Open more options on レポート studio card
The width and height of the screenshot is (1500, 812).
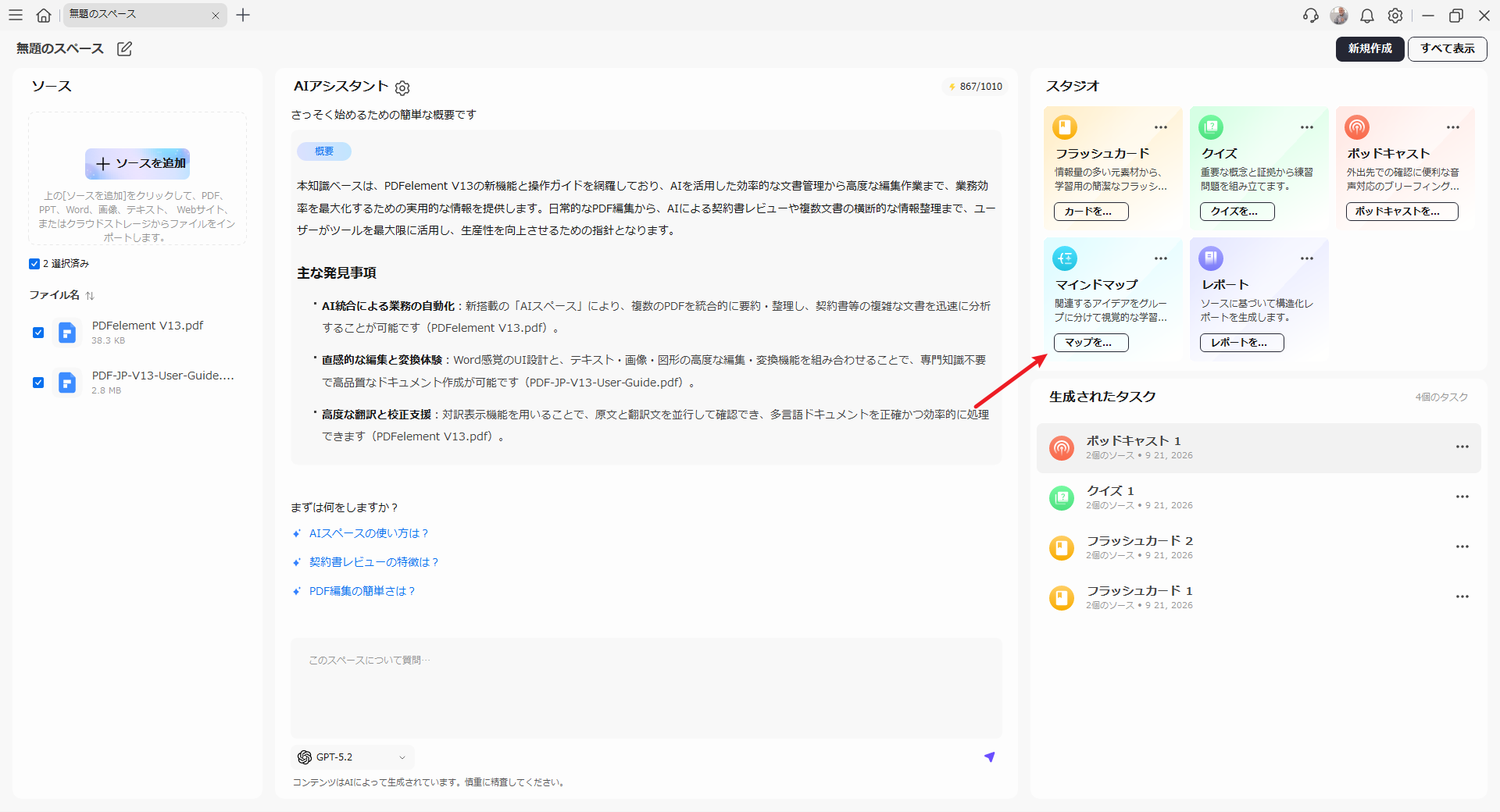point(1307,258)
